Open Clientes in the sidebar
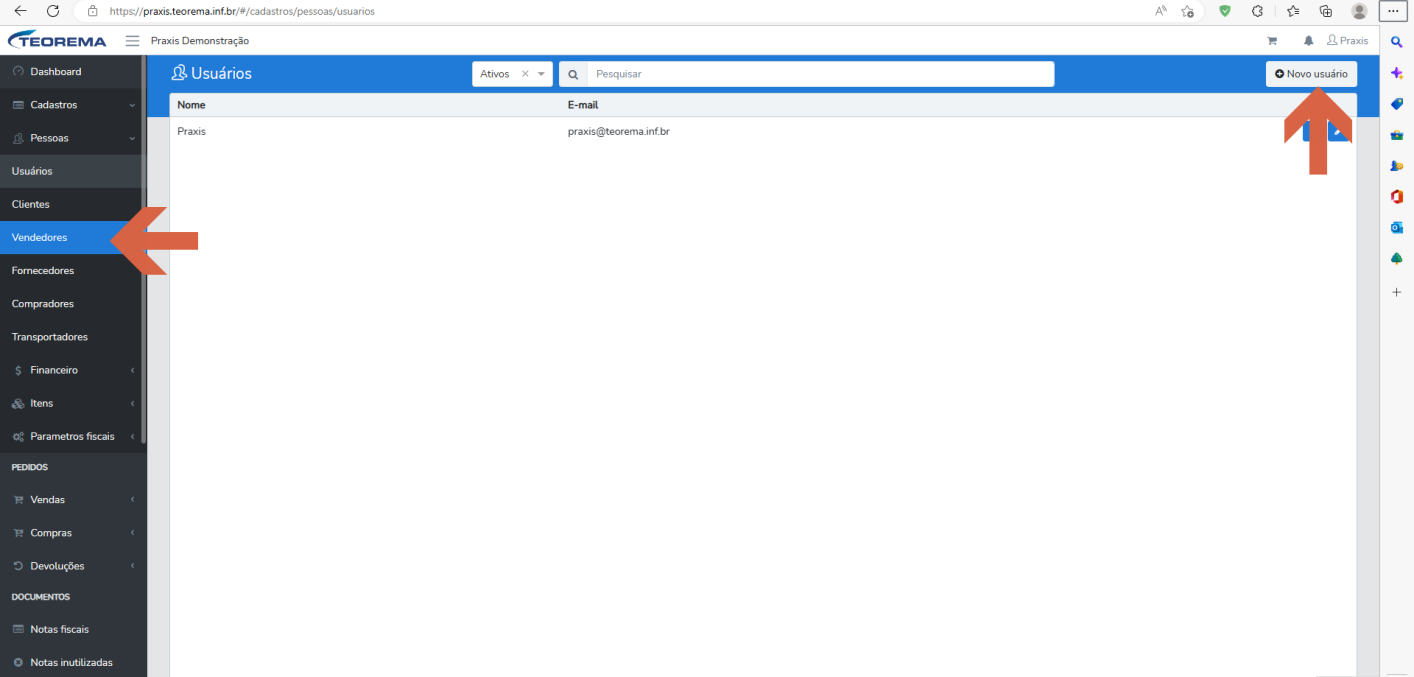 pos(73,204)
